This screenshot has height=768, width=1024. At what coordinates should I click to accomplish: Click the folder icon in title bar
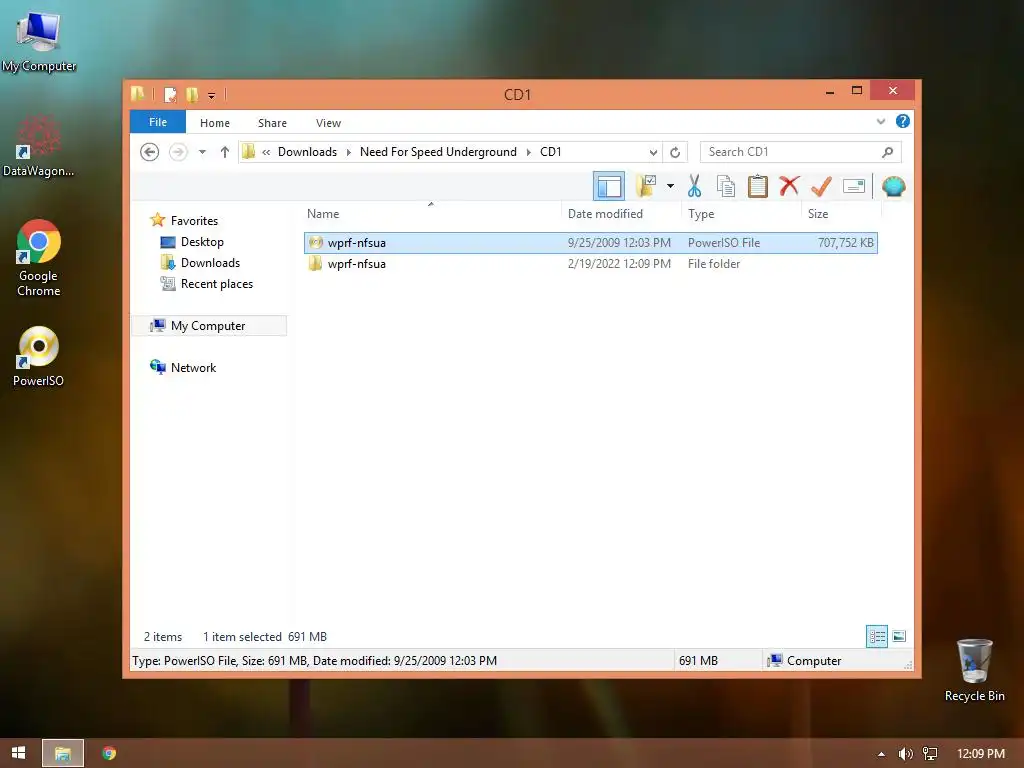point(137,94)
